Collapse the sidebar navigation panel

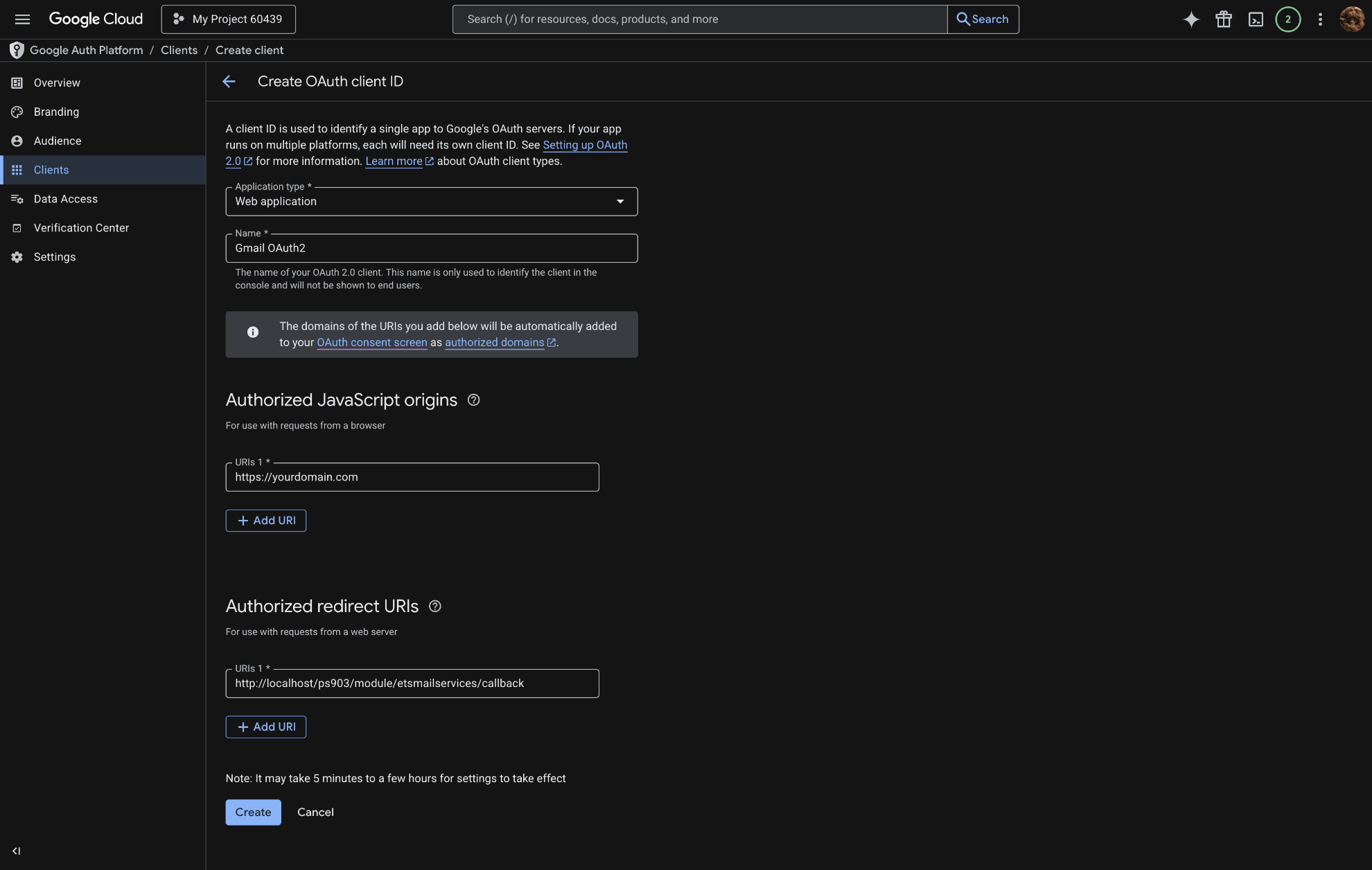click(16, 851)
